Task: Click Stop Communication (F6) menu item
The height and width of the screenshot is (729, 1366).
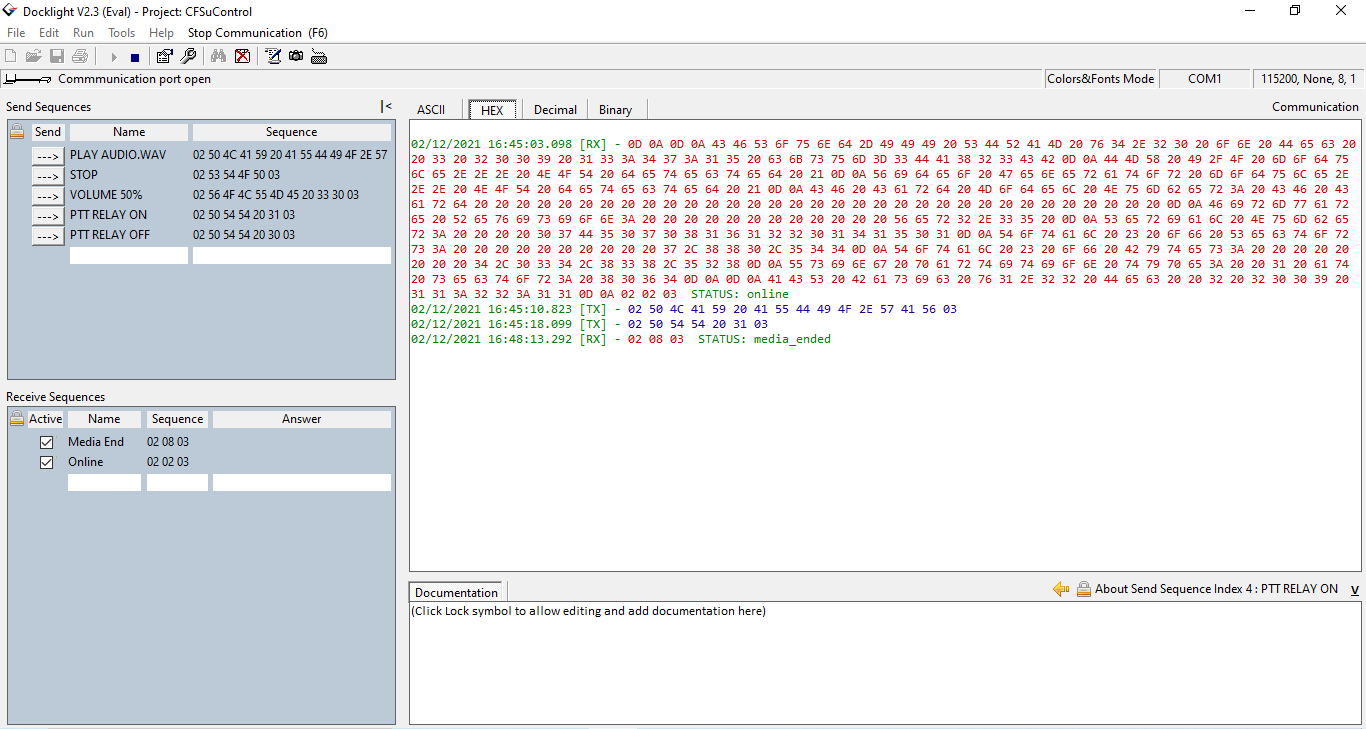Action: click(257, 33)
